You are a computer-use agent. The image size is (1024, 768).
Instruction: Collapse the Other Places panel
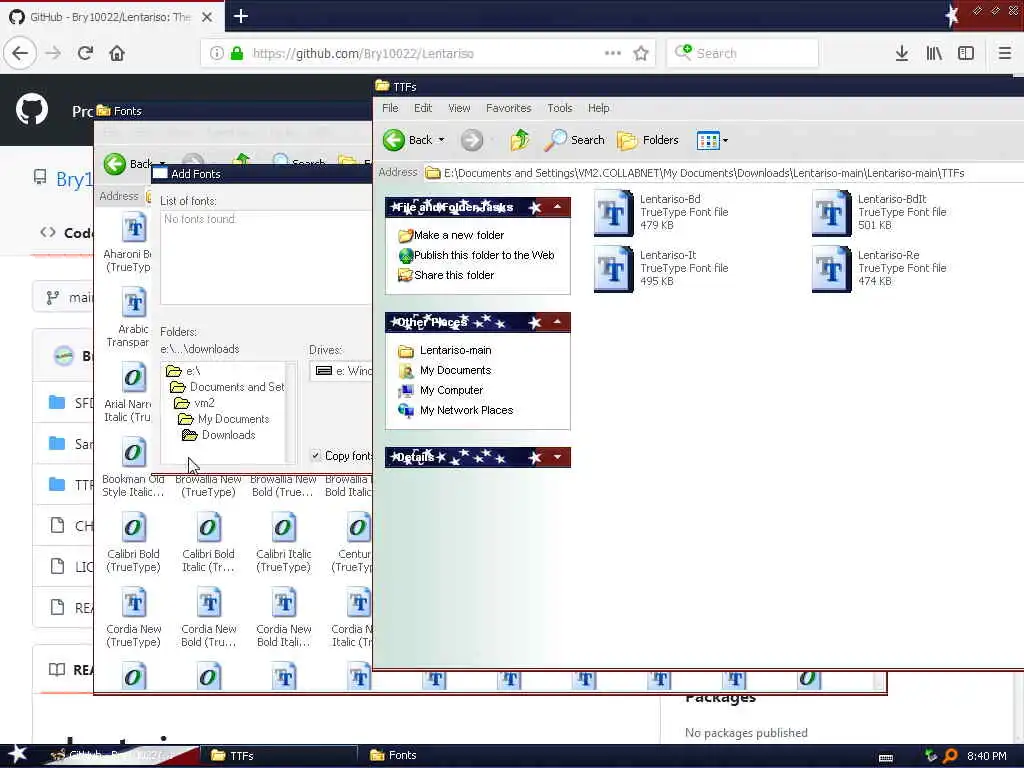click(557, 322)
